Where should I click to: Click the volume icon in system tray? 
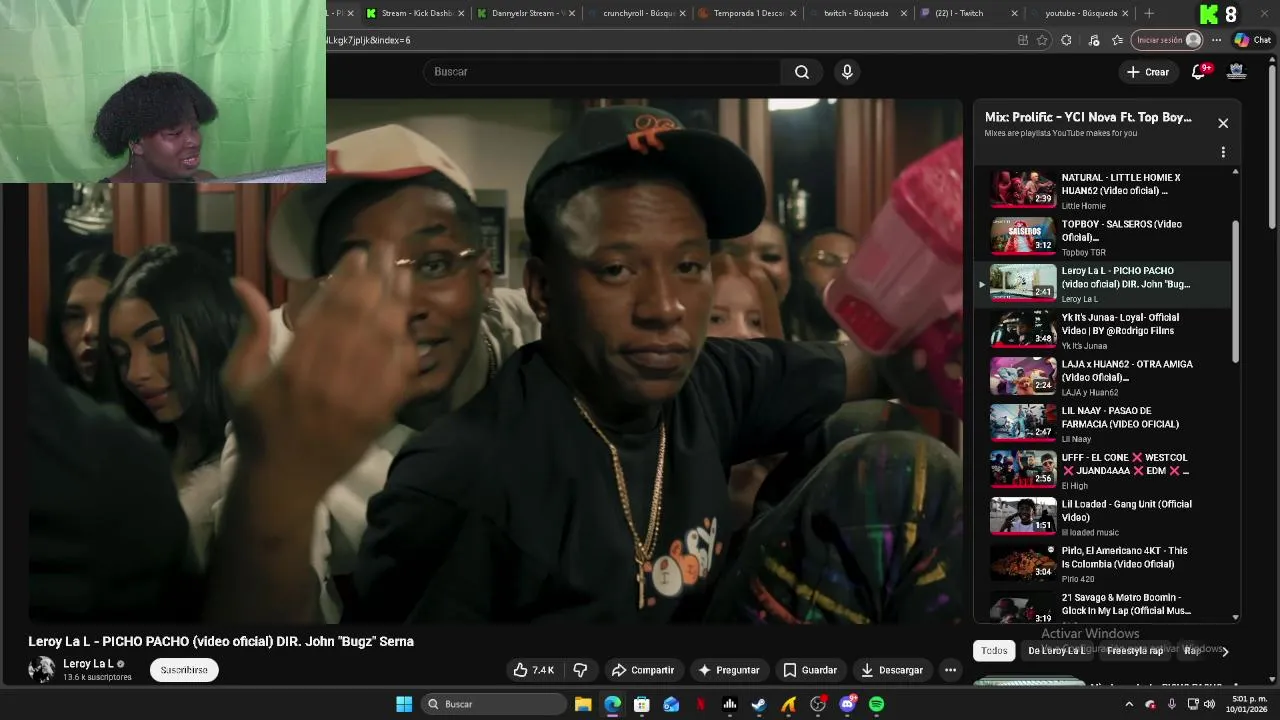[x=1209, y=704]
